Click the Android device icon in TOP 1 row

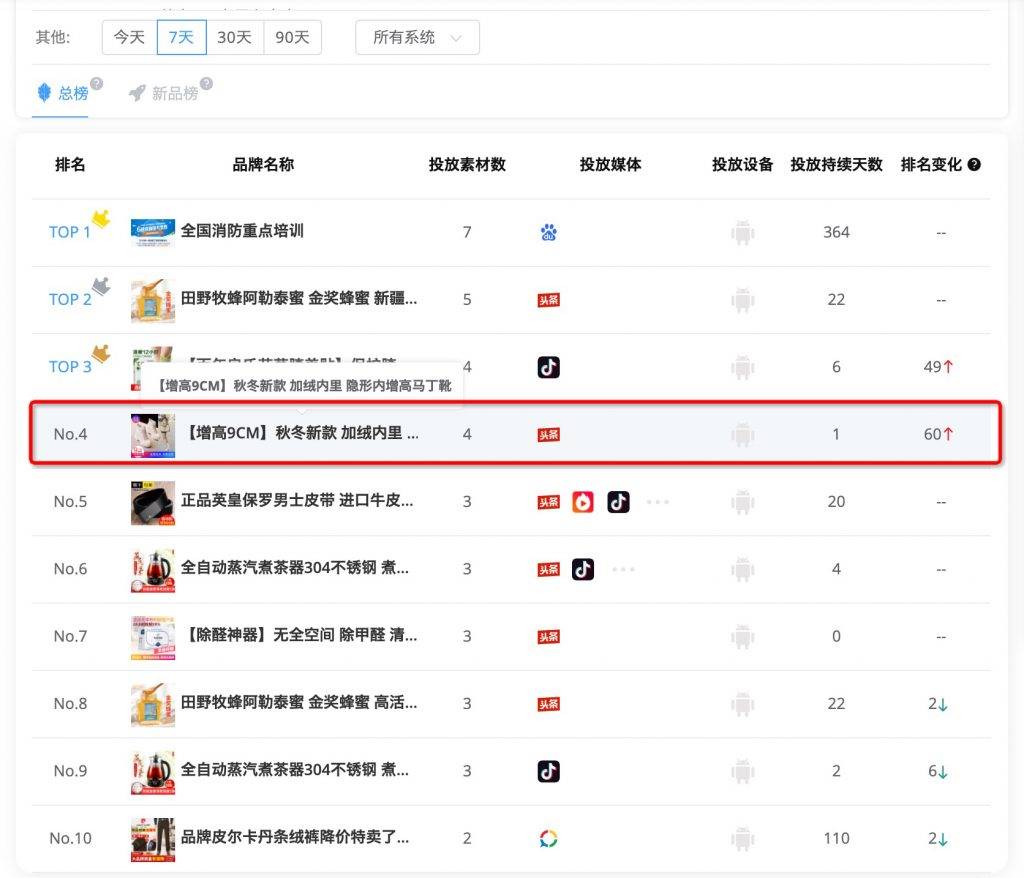click(742, 232)
